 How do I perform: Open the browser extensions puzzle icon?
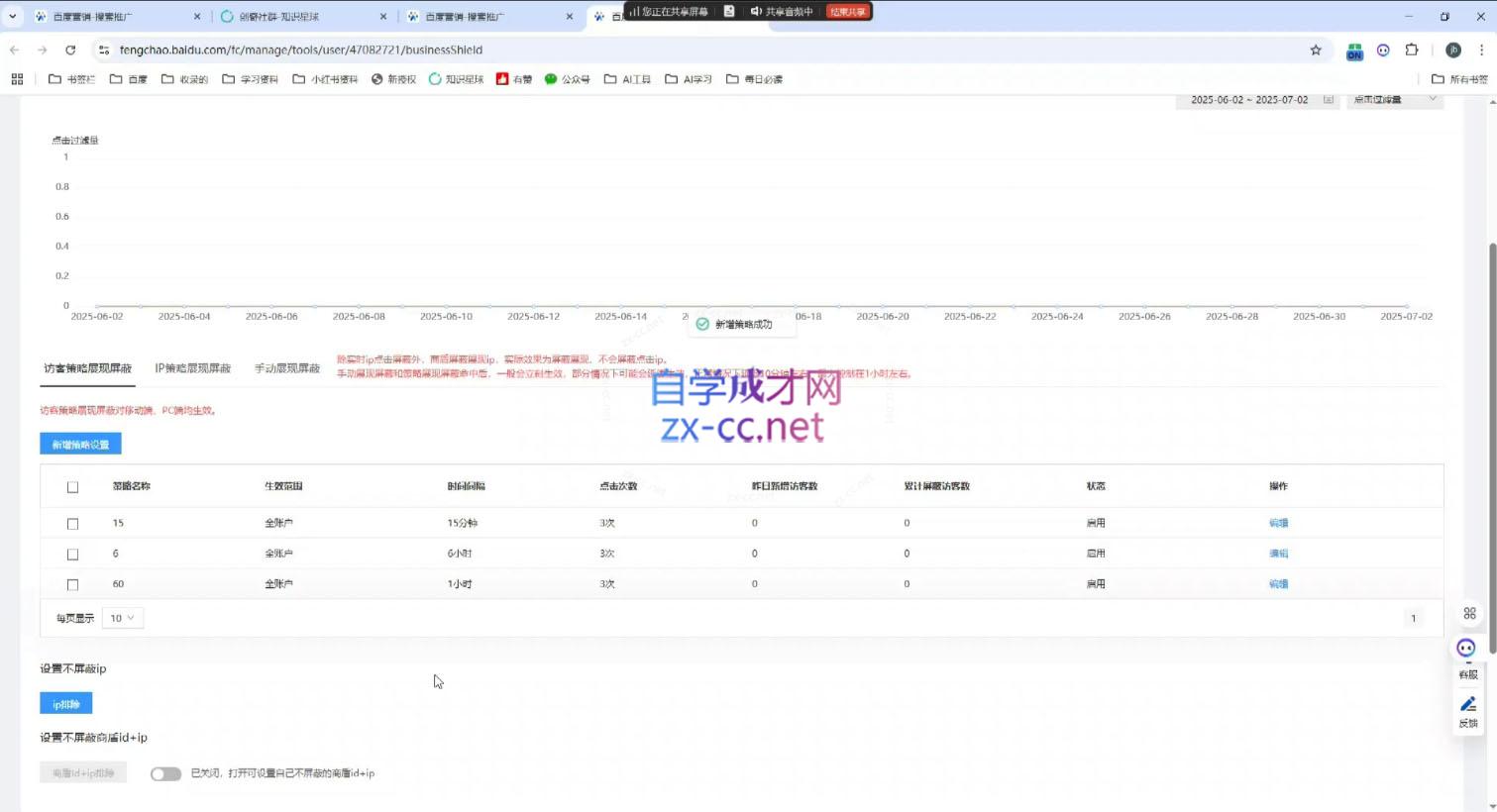coord(1411,50)
